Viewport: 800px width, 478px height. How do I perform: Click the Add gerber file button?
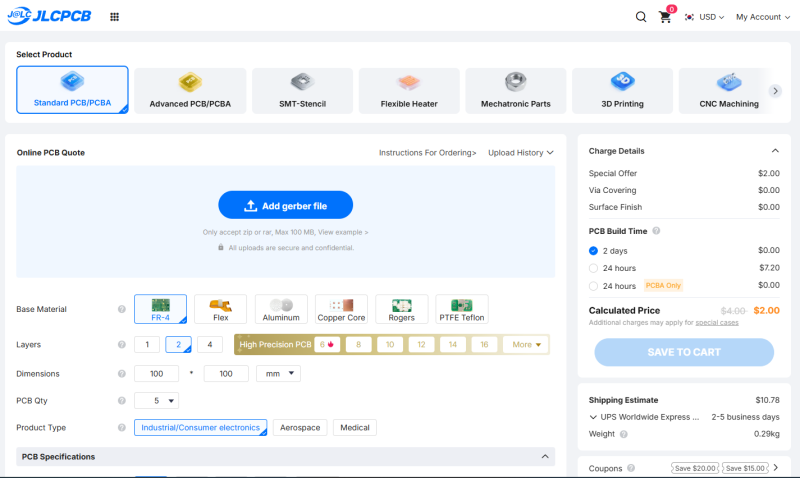click(286, 206)
